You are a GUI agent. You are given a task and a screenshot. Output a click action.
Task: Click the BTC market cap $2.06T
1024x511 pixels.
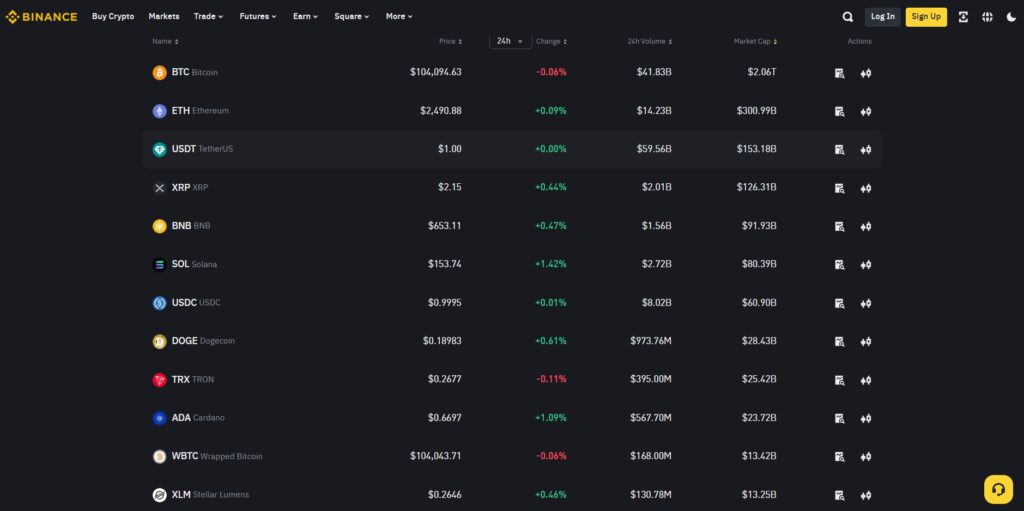coord(762,72)
